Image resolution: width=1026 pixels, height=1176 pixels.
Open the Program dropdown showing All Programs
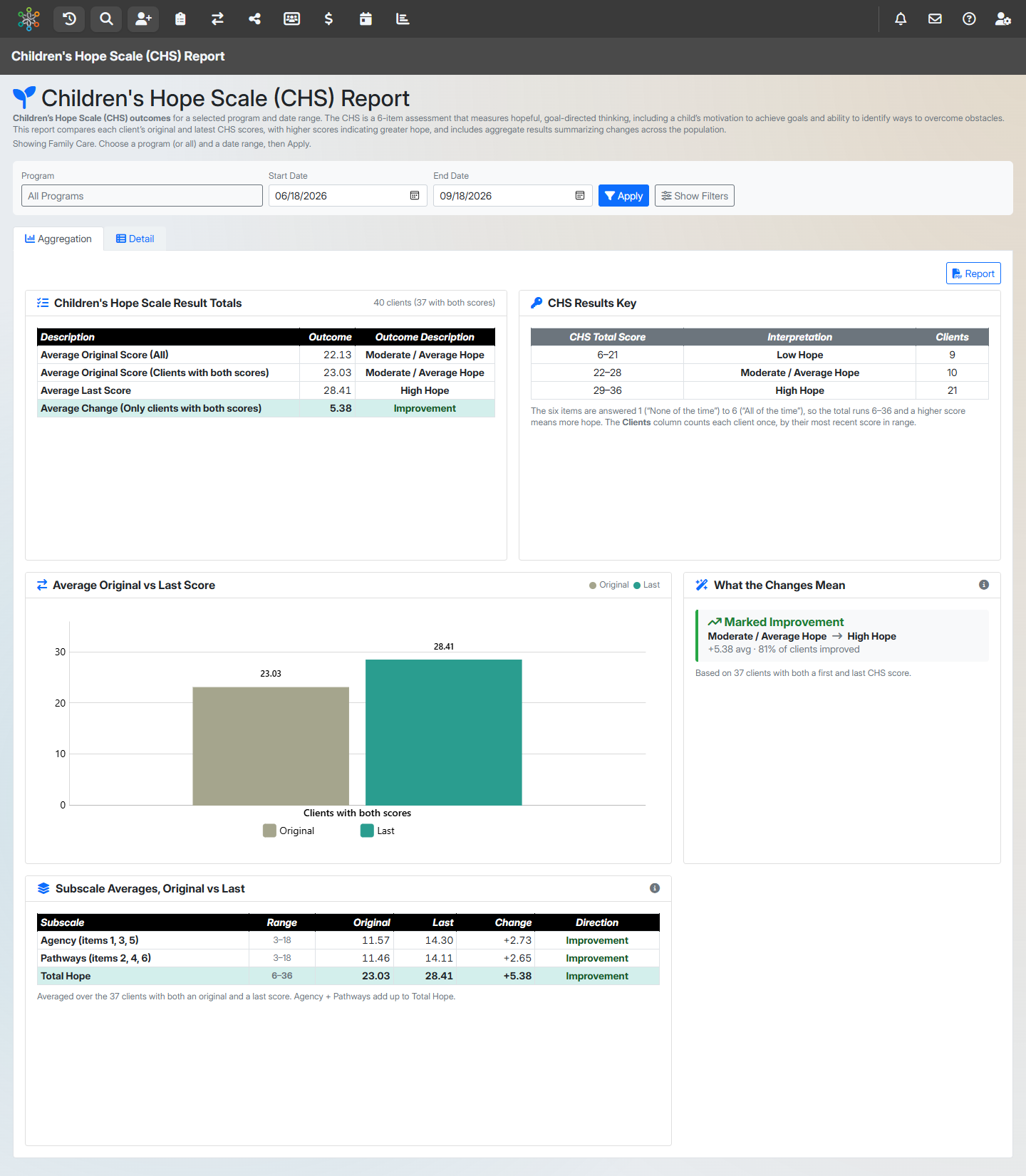coord(142,196)
